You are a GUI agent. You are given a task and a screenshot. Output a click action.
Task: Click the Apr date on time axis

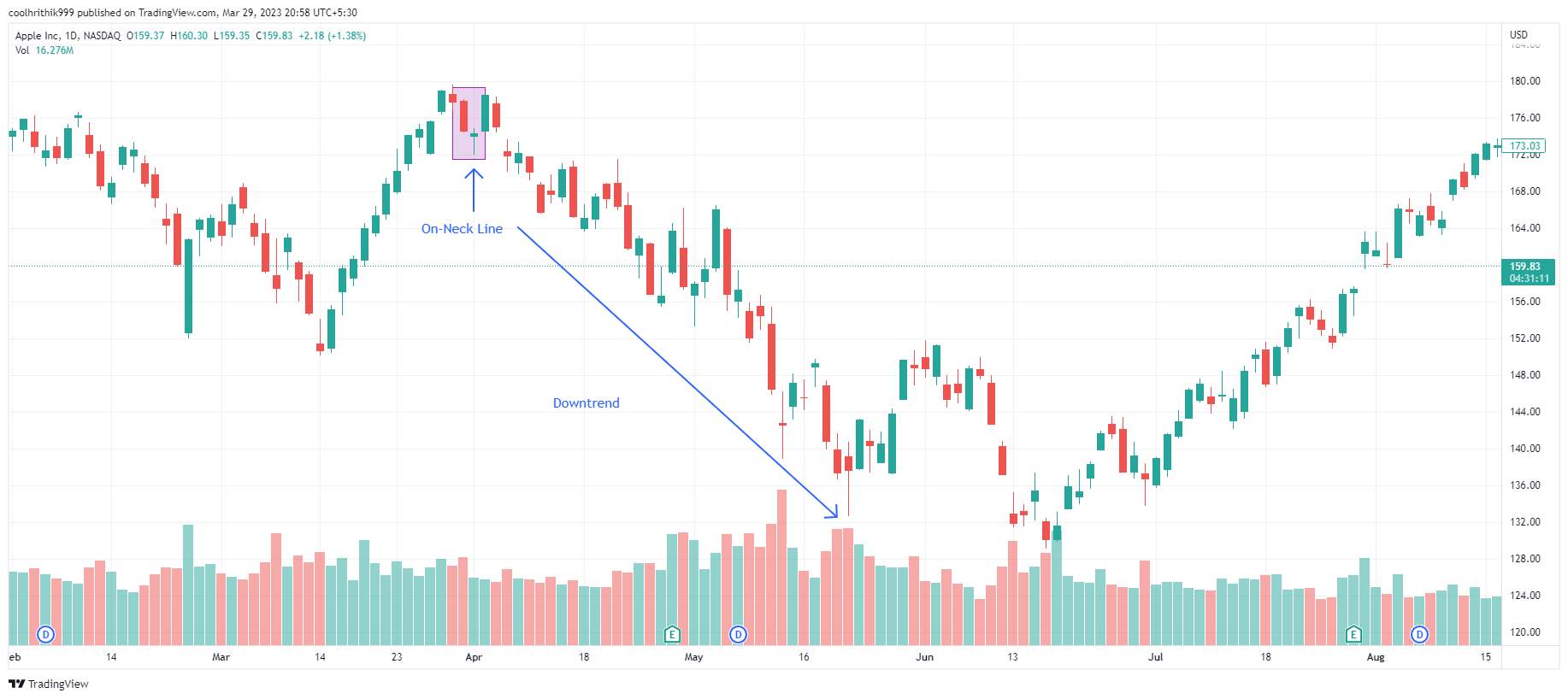click(x=474, y=657)
